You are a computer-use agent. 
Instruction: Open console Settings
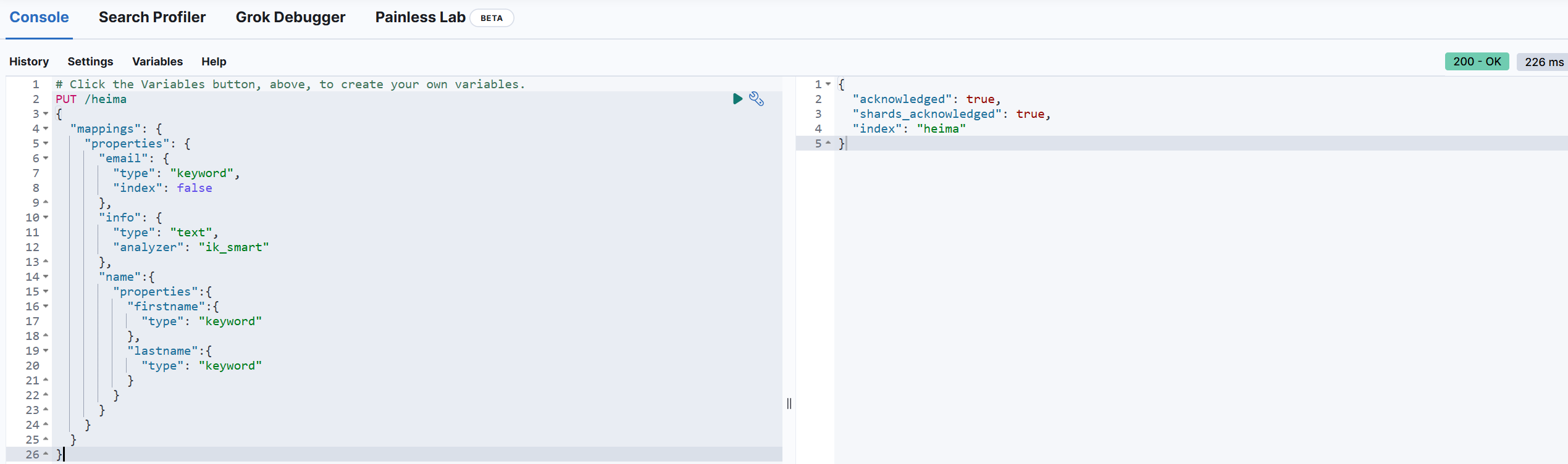[90, 62]
